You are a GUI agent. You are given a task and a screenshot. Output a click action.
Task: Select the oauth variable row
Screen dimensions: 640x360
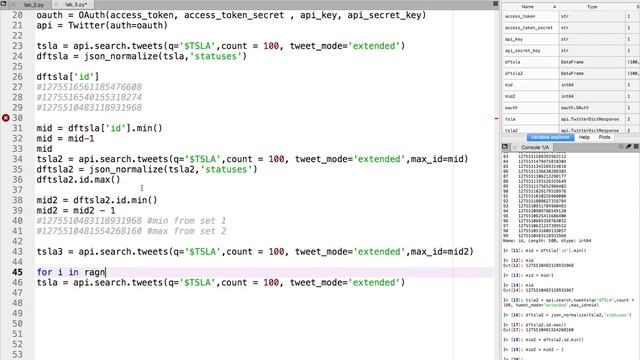tap(571, 108)
